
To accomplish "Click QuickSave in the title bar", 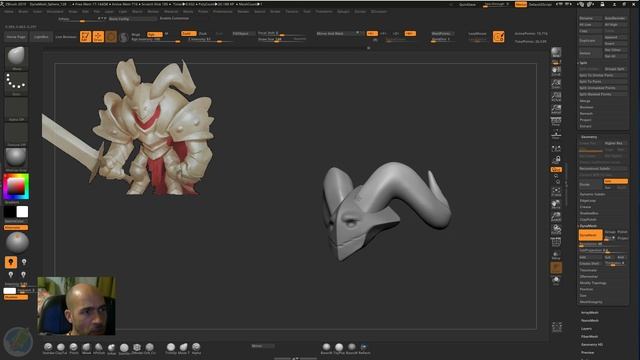I will [x=467, y=4].
